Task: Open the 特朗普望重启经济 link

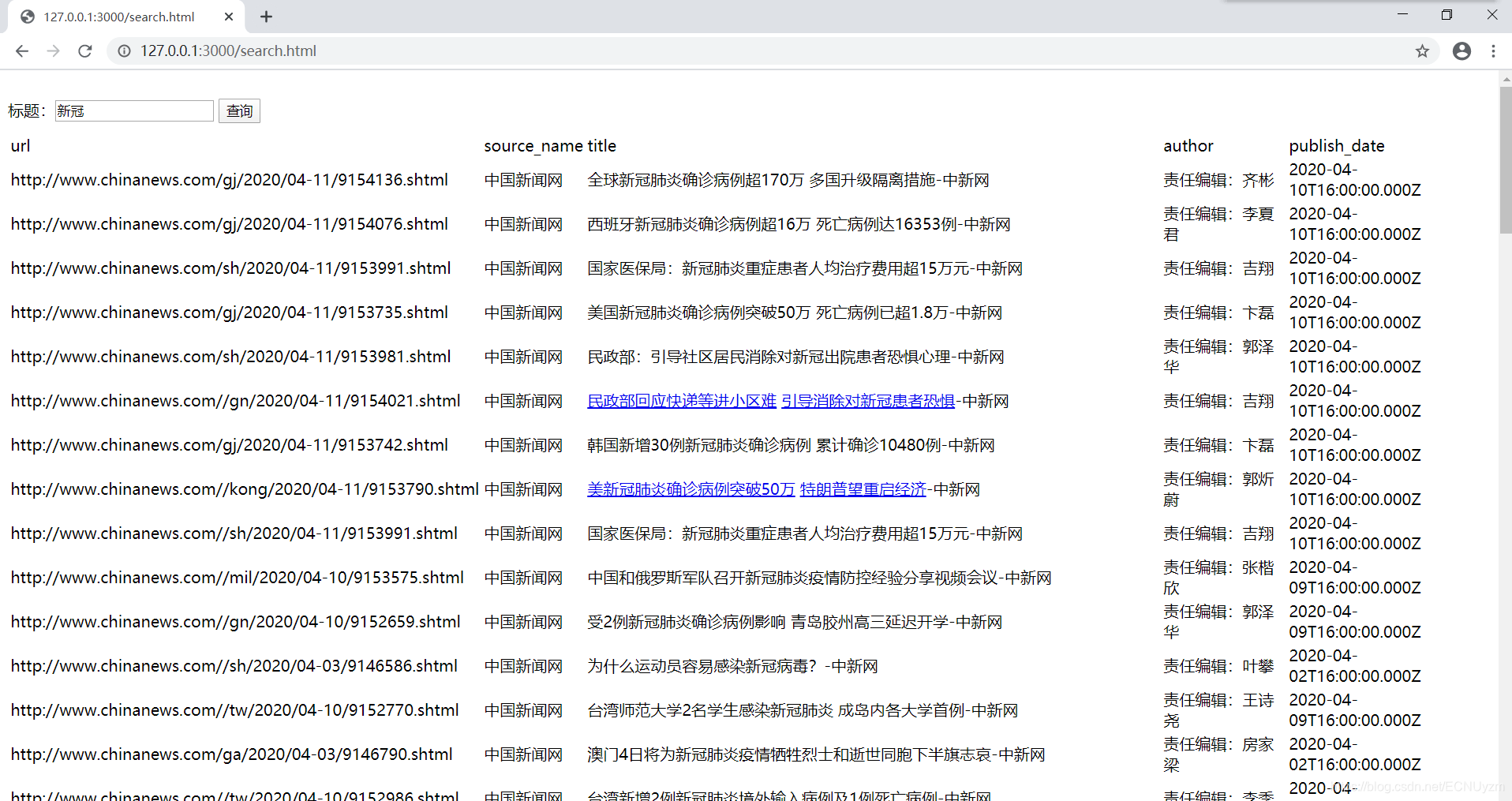Action: point(863,488)
